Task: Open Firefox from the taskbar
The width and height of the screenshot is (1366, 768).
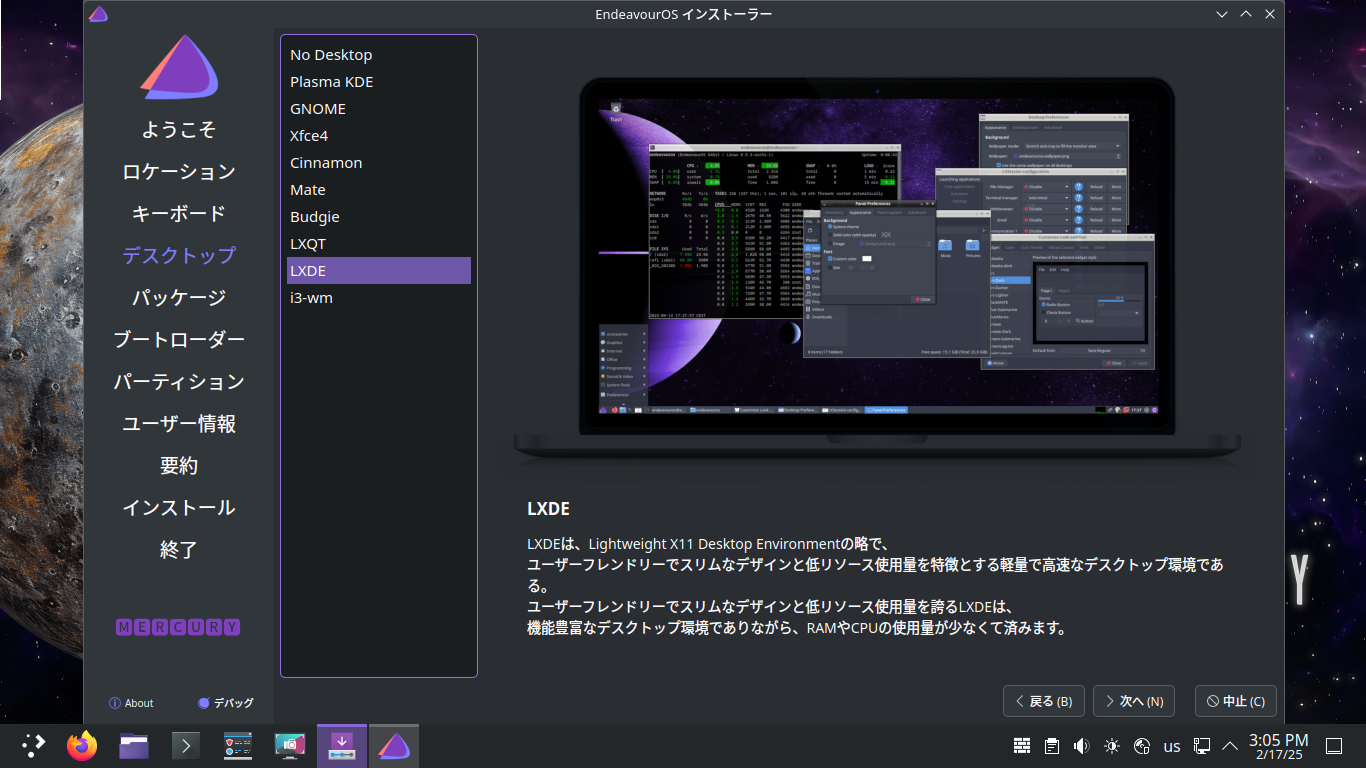Action: coord(82,746)
